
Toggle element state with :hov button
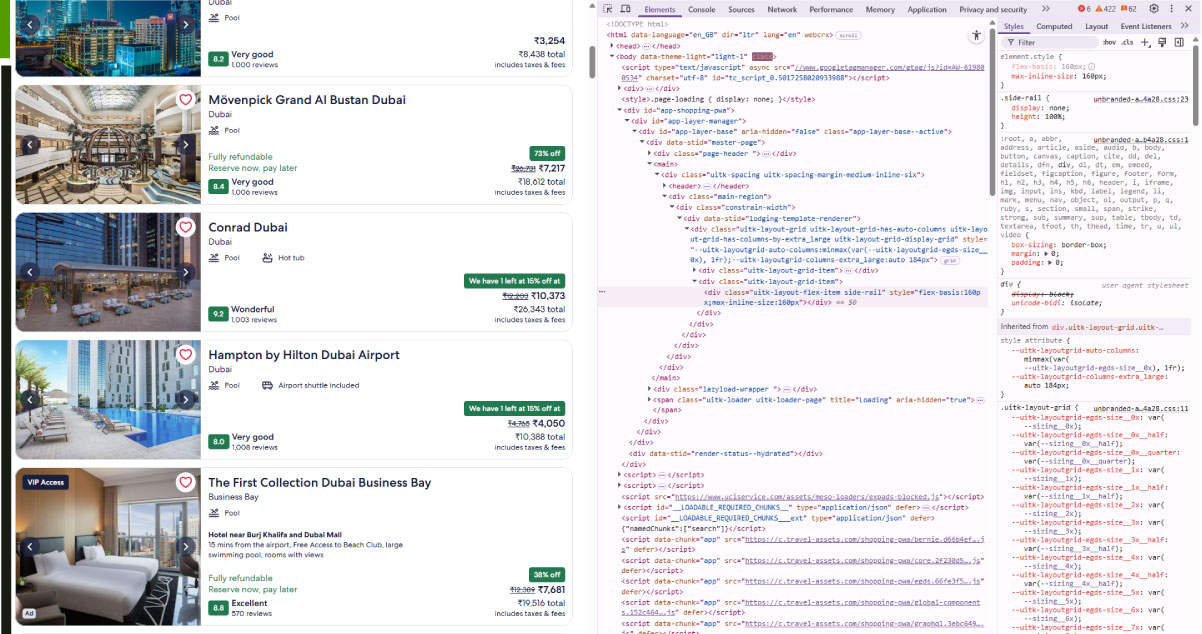tap(1109, 42)
